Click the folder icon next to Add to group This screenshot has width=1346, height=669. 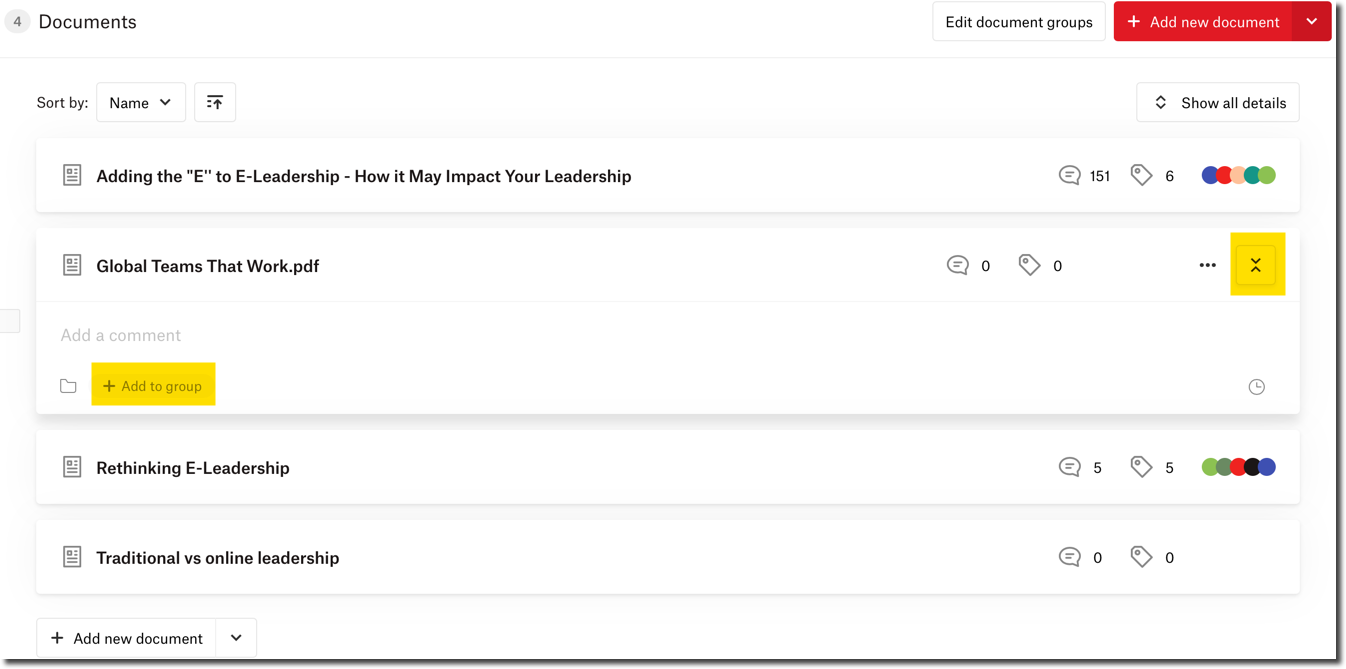pos(68,386)
